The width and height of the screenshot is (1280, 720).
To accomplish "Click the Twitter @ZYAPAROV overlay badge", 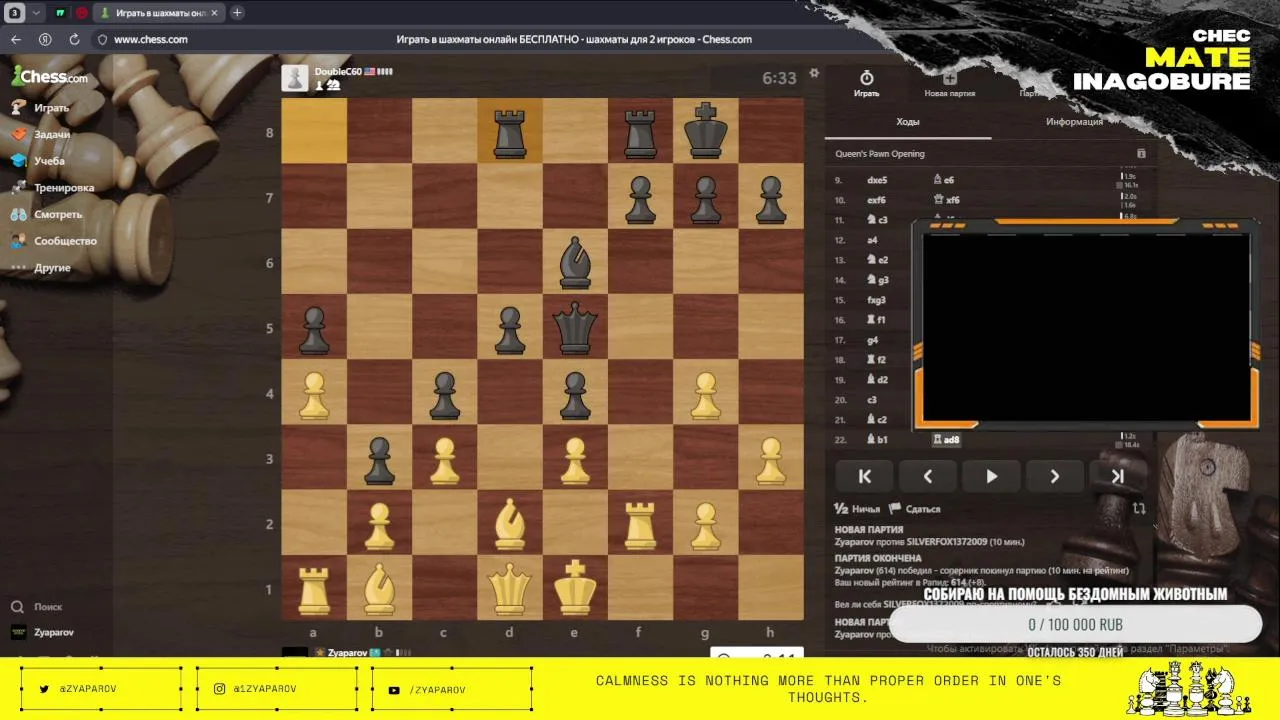I will pos(101,689).
